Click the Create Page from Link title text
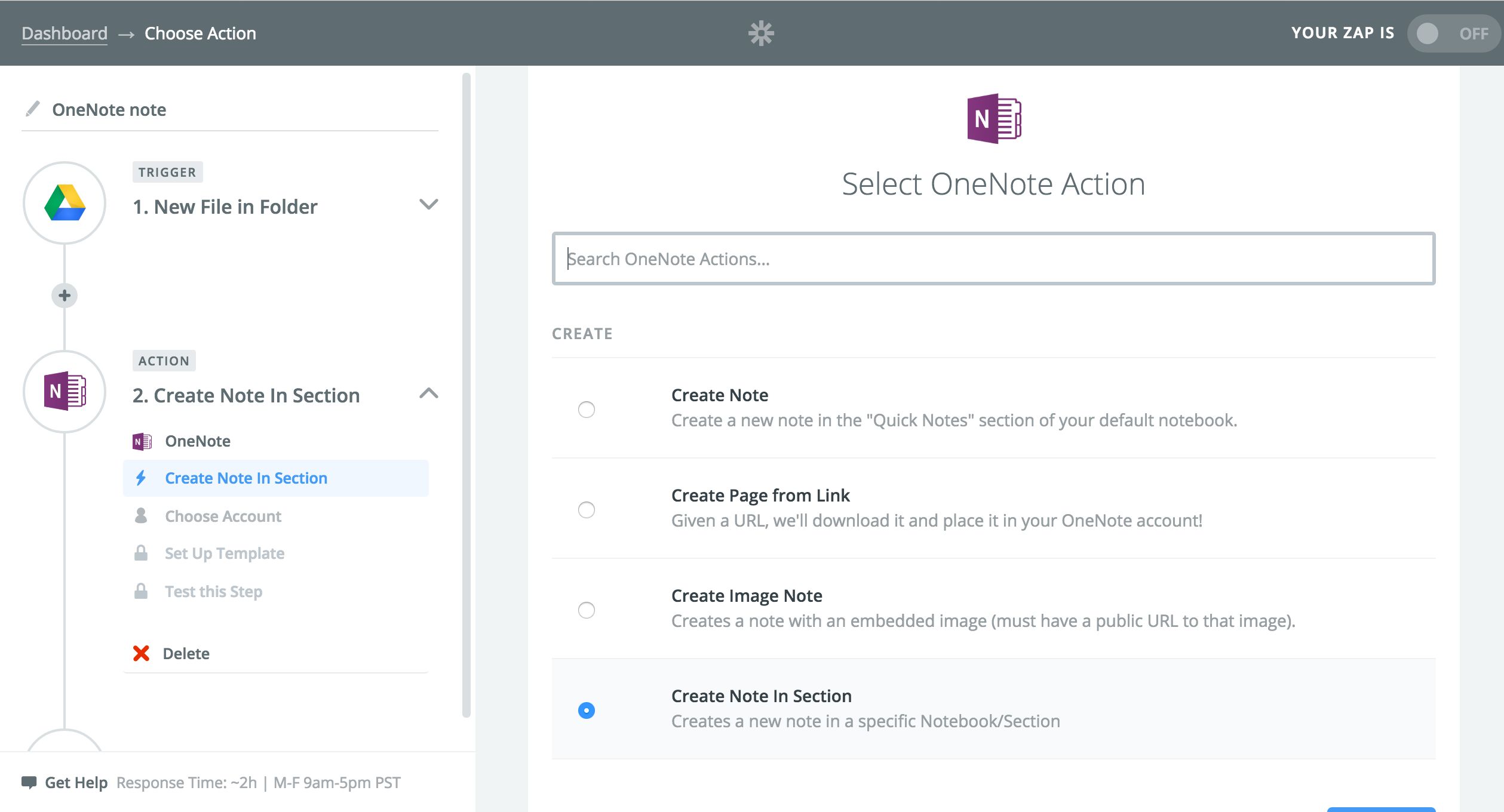The height and width of the screenshot is (812, 1504). click(x=760, y=495)
